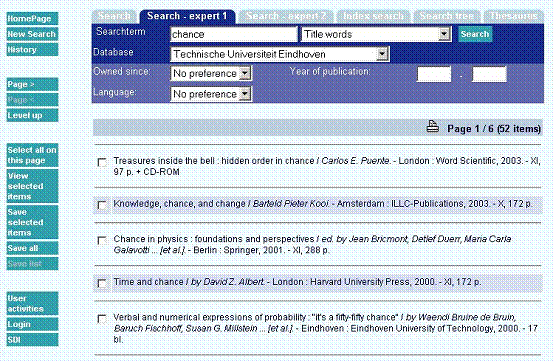Image resolution: width=554 pixels, height=362 pixels.
Task: Go to the Index search tab
Action: coord(373,17)
